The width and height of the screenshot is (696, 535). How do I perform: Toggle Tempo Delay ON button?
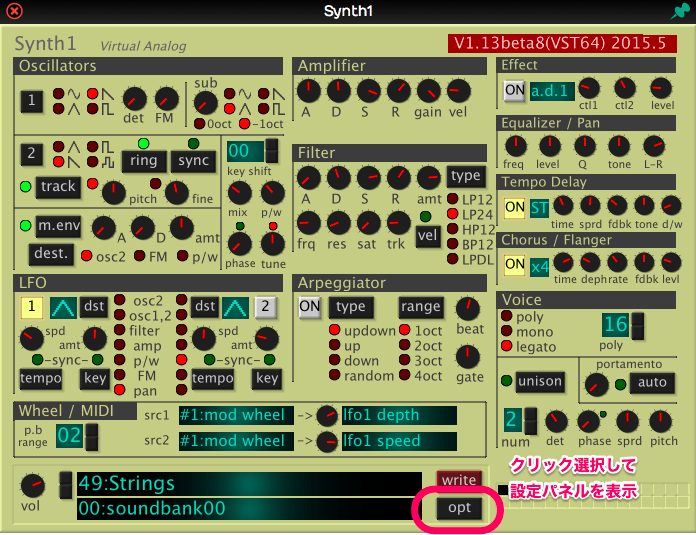(514, 207)
